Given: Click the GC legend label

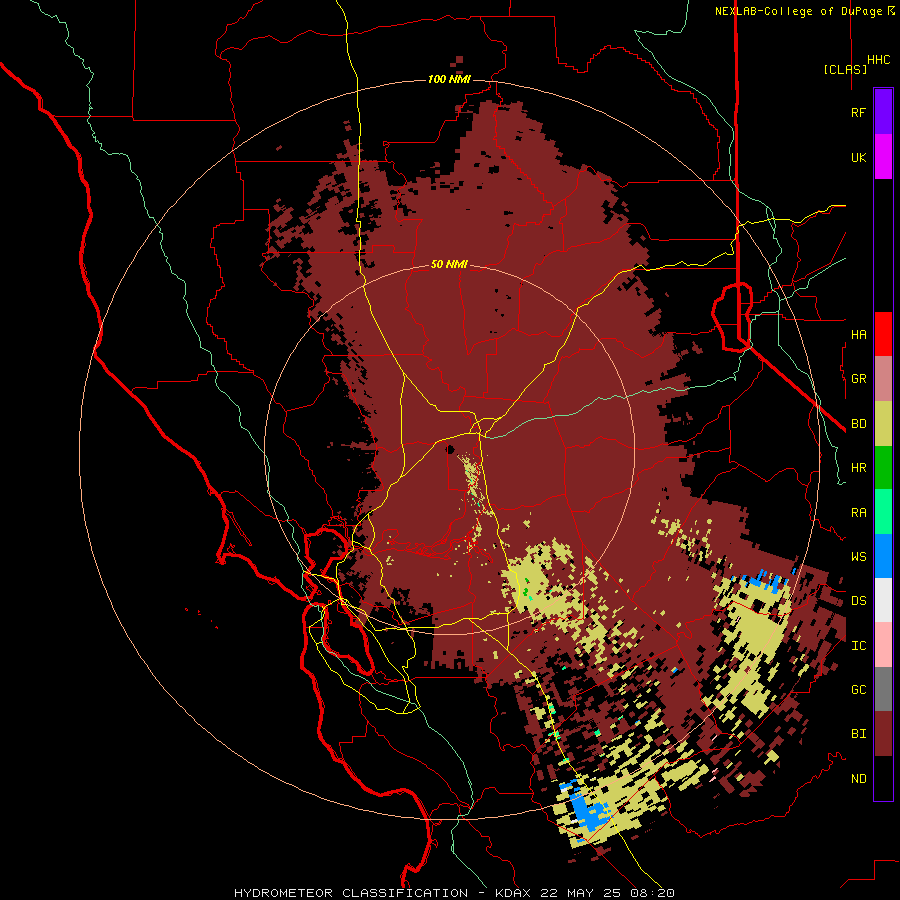Looking at the screenshot, I should point(858,690).
